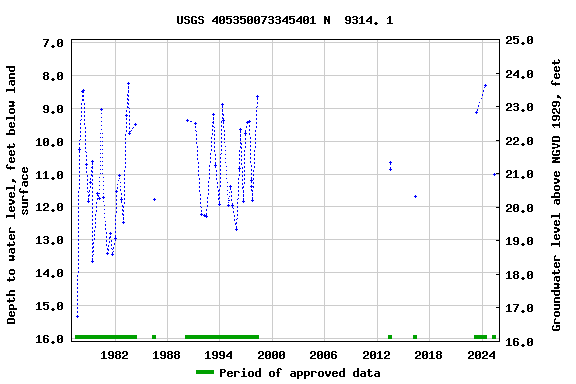
Task: Click the 'Period of approved data' legend label
Action: tap(299, 373)
